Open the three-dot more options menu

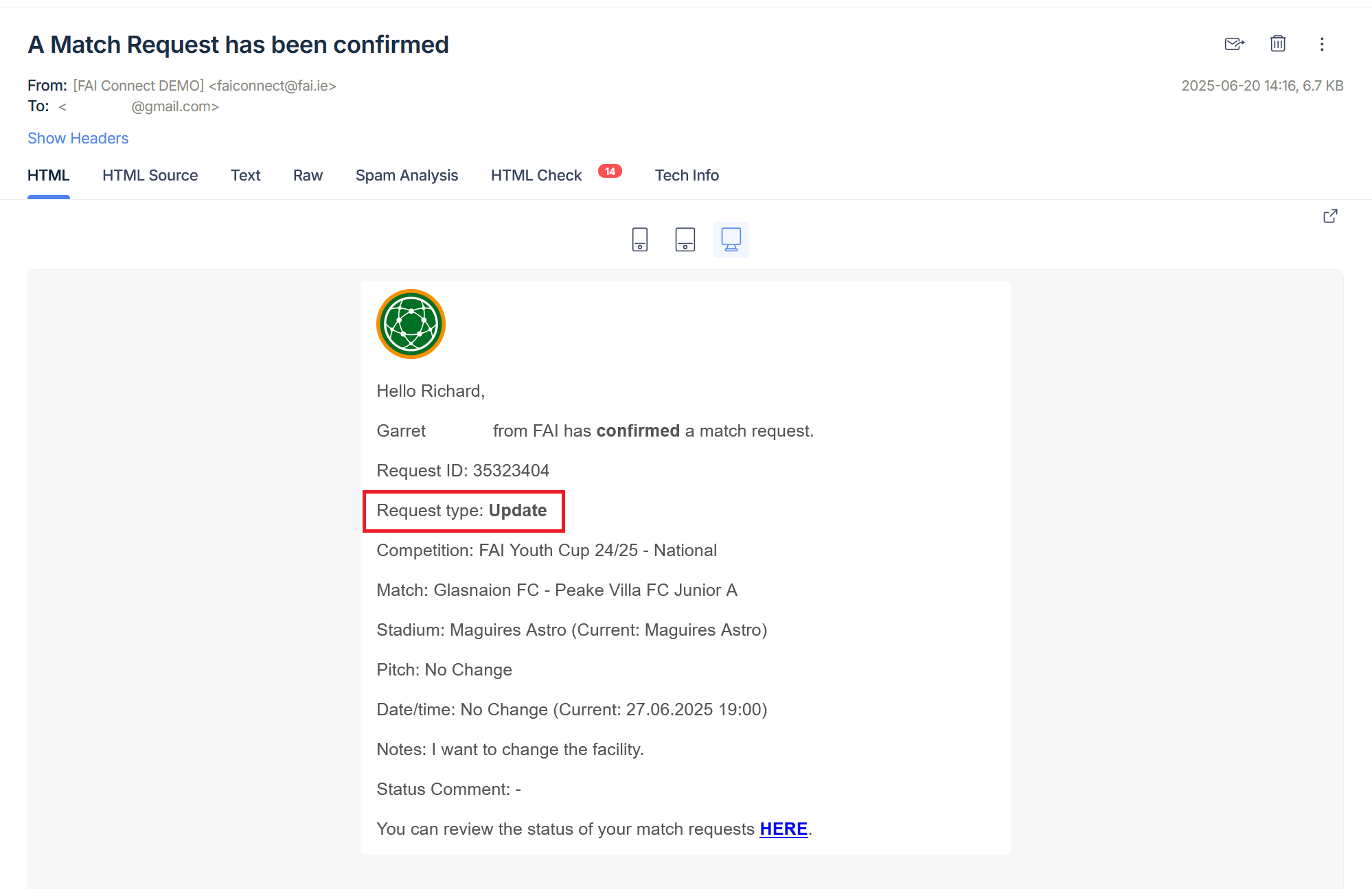1321,45
